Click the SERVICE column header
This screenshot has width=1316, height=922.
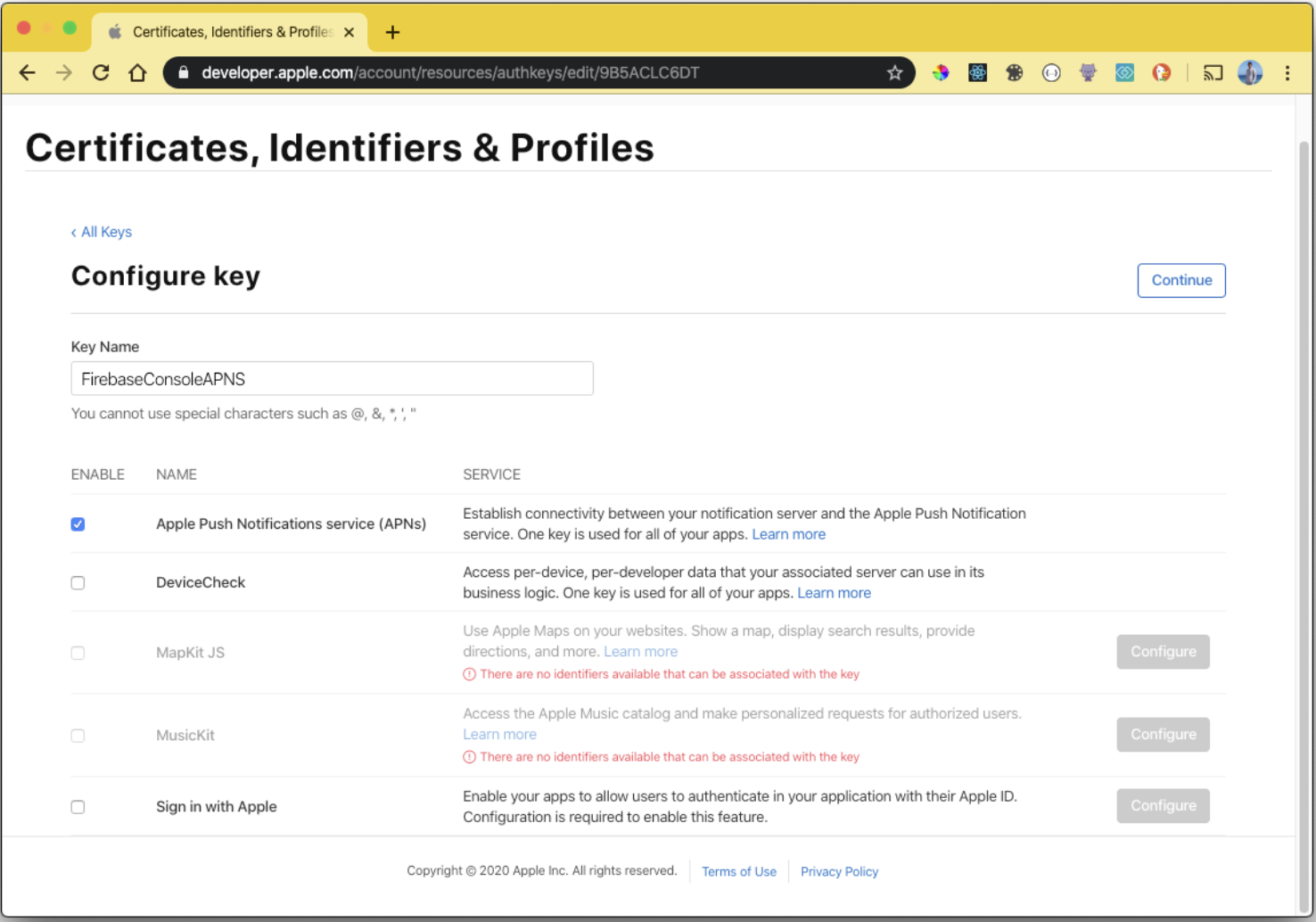(491, 475)
